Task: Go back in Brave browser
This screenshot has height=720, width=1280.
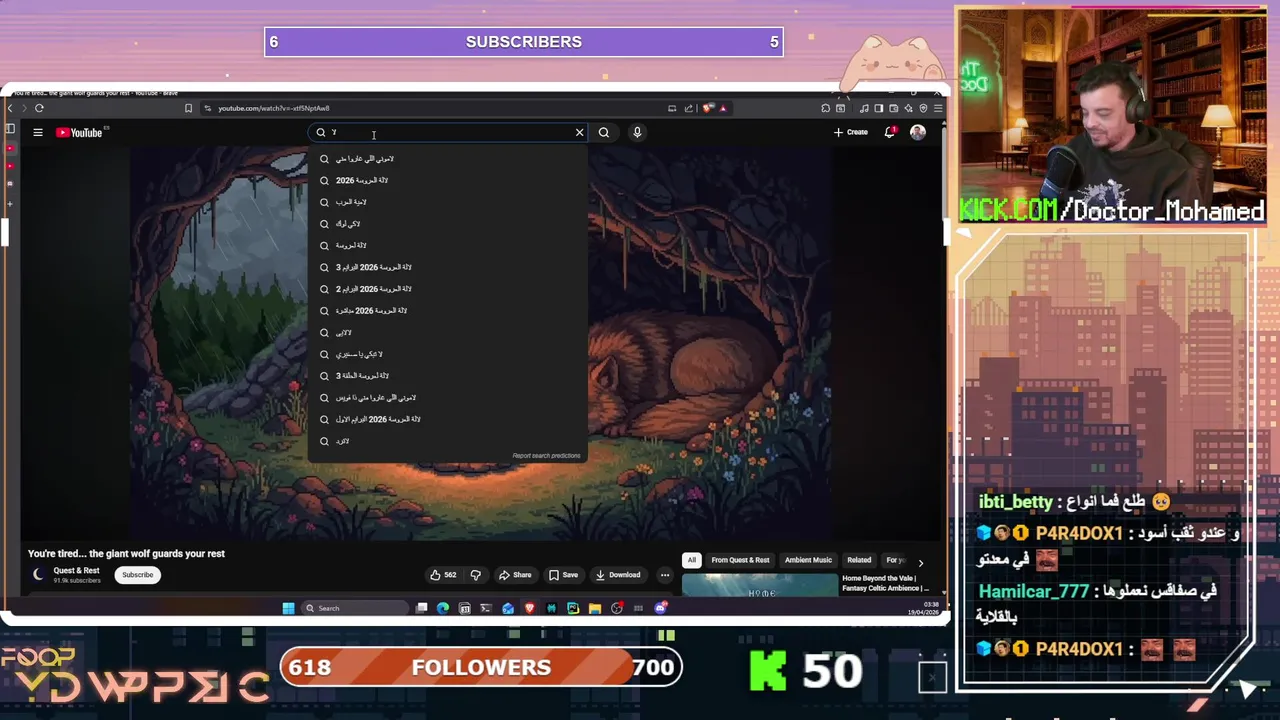Action: (x=11, y=108)
